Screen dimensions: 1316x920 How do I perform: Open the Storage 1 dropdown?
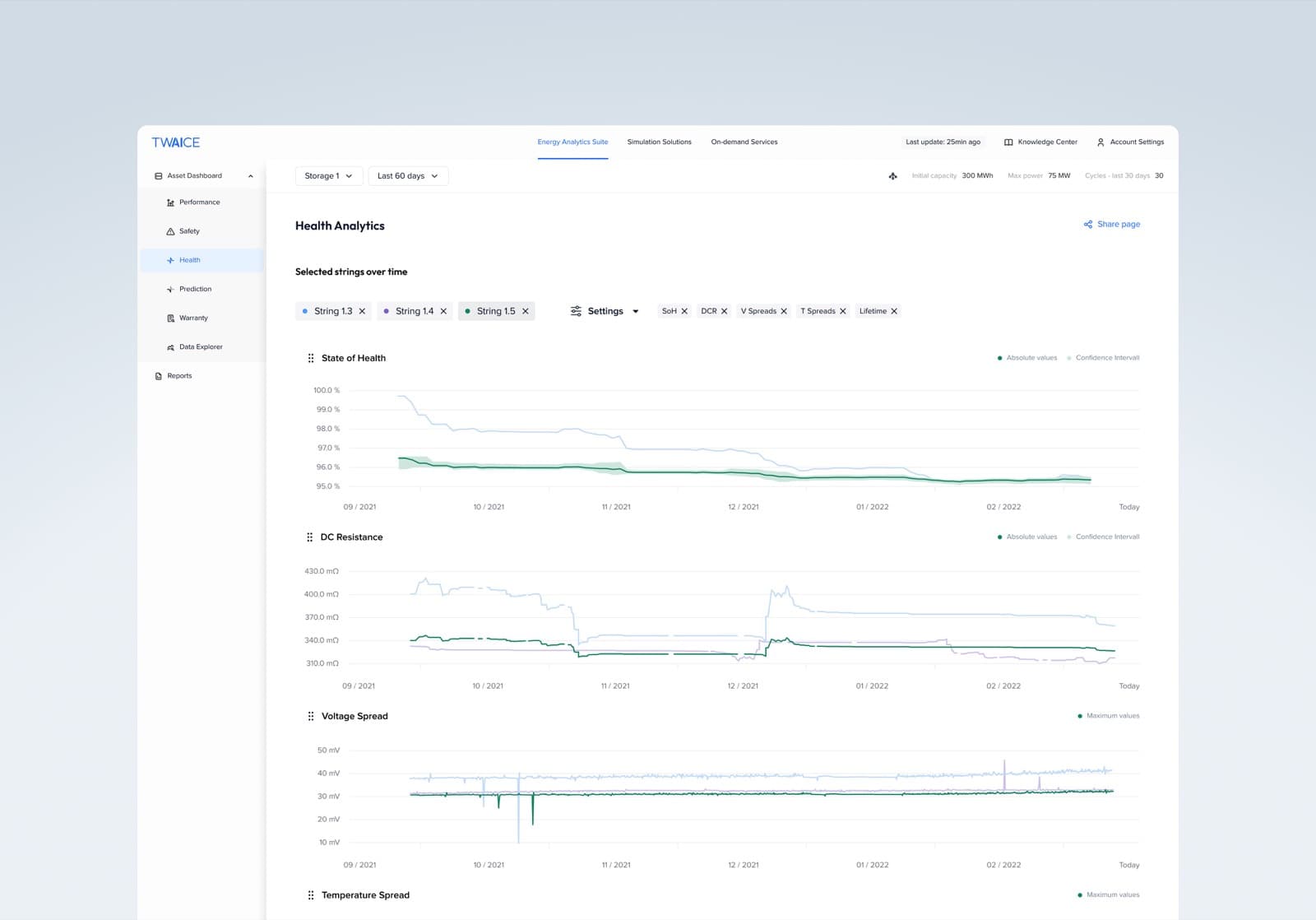click(x=329, y=176)
